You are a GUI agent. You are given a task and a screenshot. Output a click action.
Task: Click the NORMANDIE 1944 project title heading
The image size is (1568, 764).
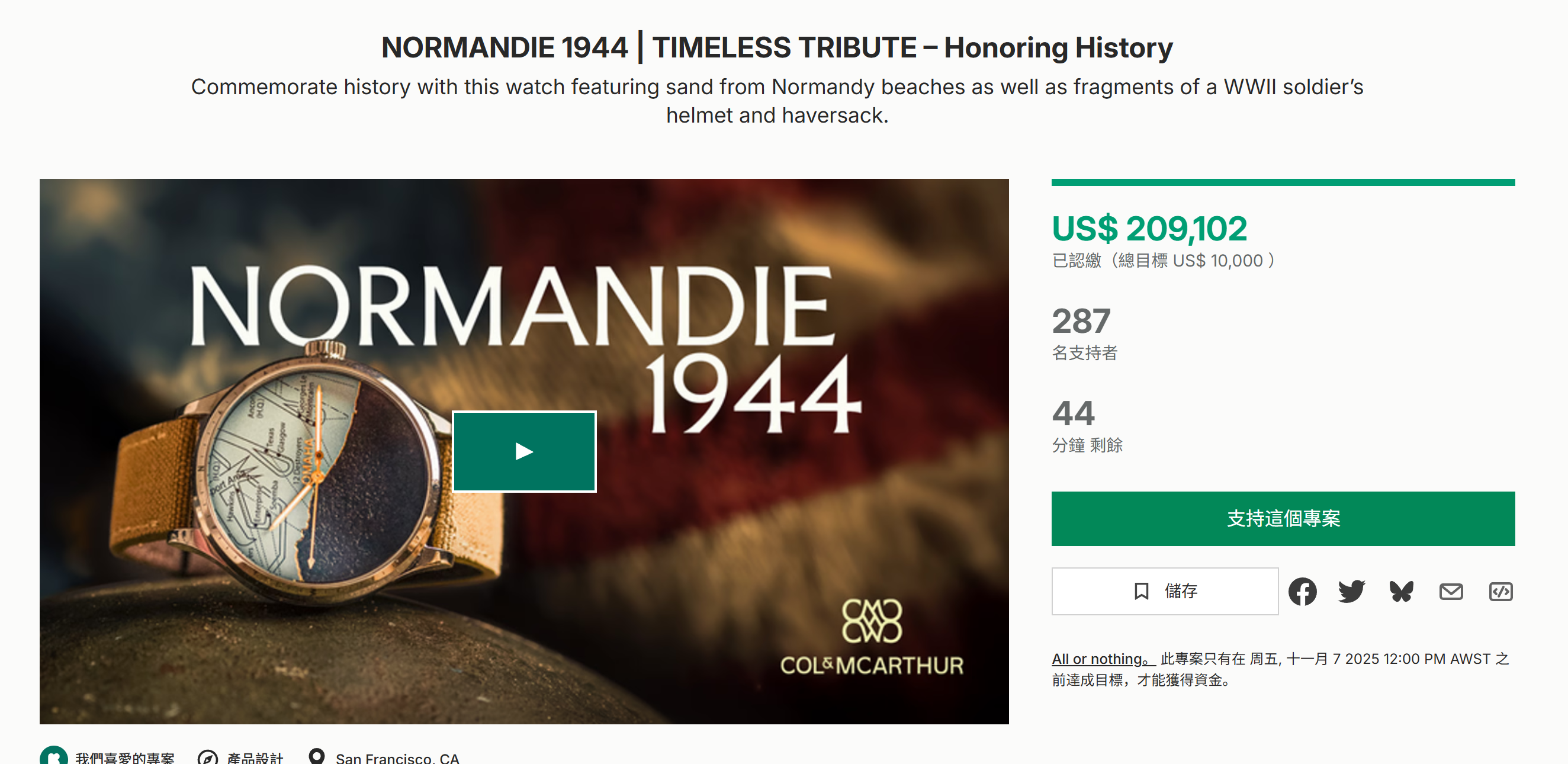click(777, 47)
